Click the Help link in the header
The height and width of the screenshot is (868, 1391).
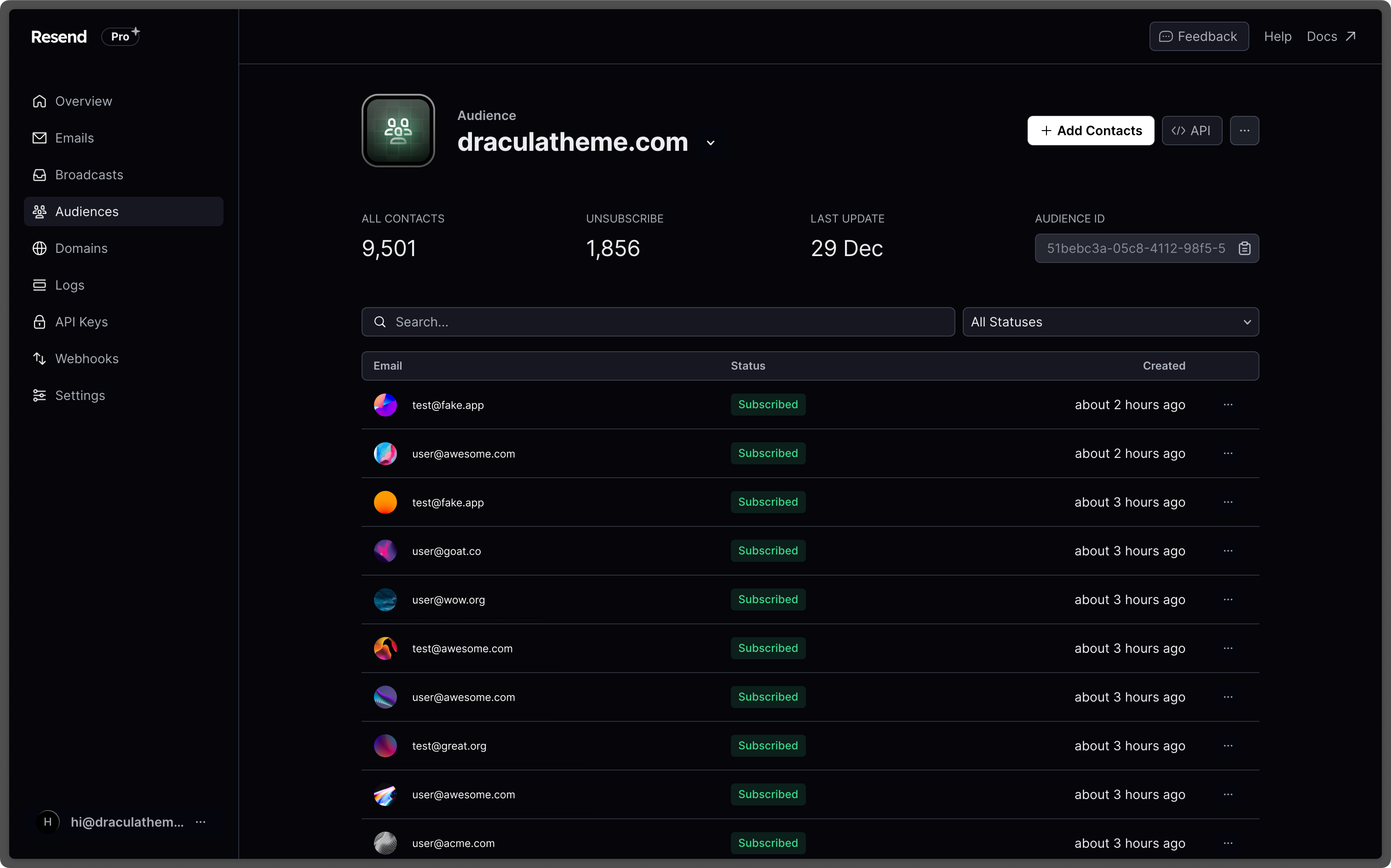tap(1277, 36)
